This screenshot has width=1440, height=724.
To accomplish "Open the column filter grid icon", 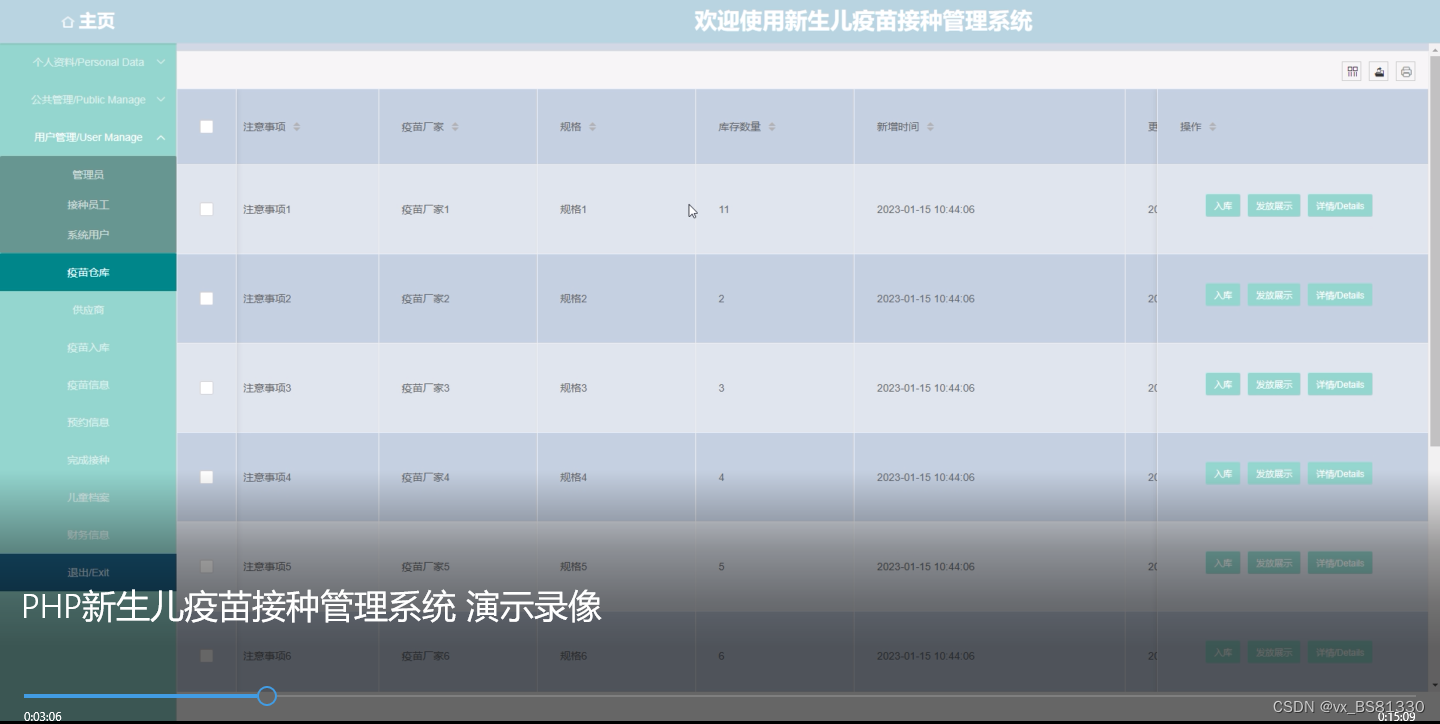I will pyautogui.click(x=1352, y=71).
